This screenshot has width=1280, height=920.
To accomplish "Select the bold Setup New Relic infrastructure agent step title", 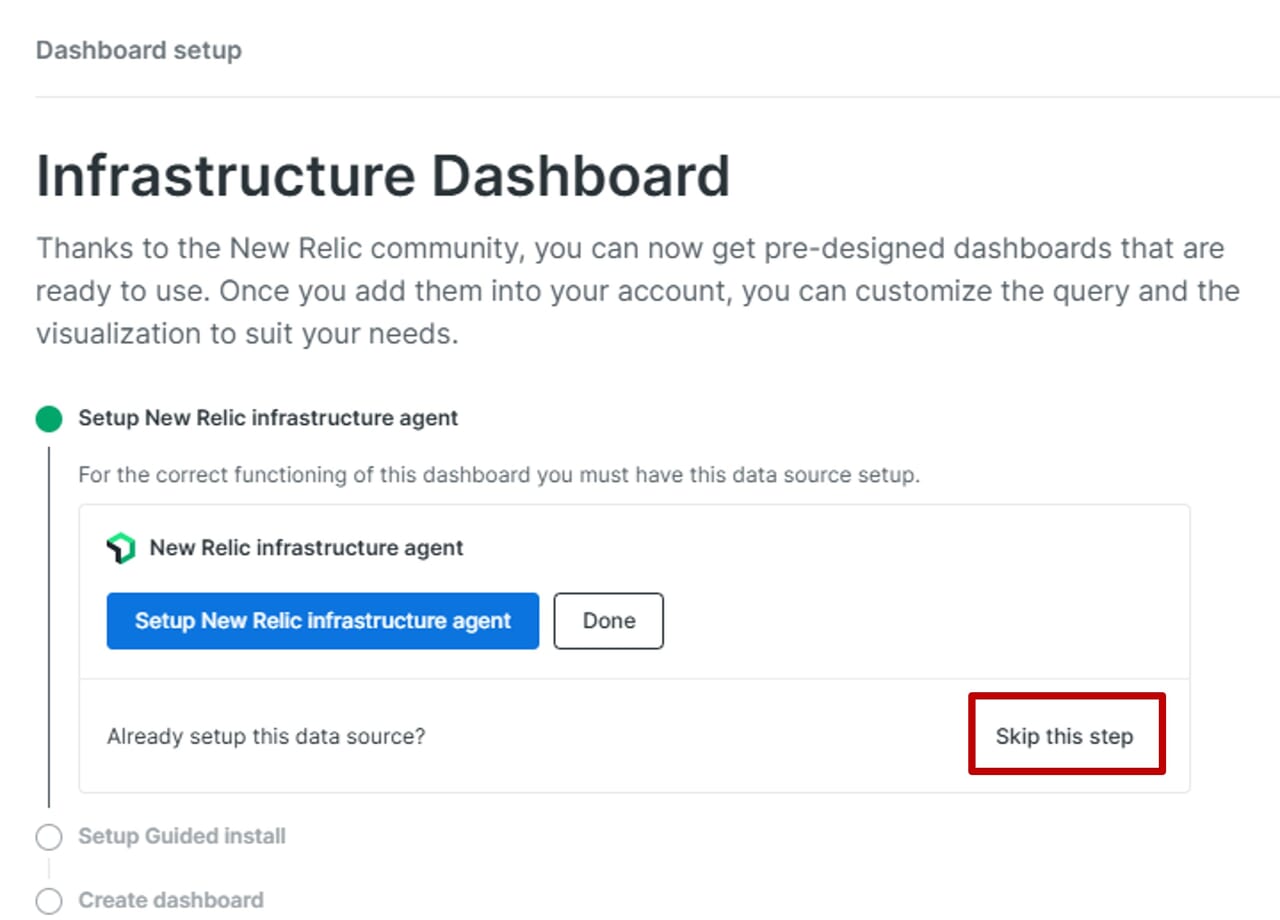I will click(x=268, y=418).
